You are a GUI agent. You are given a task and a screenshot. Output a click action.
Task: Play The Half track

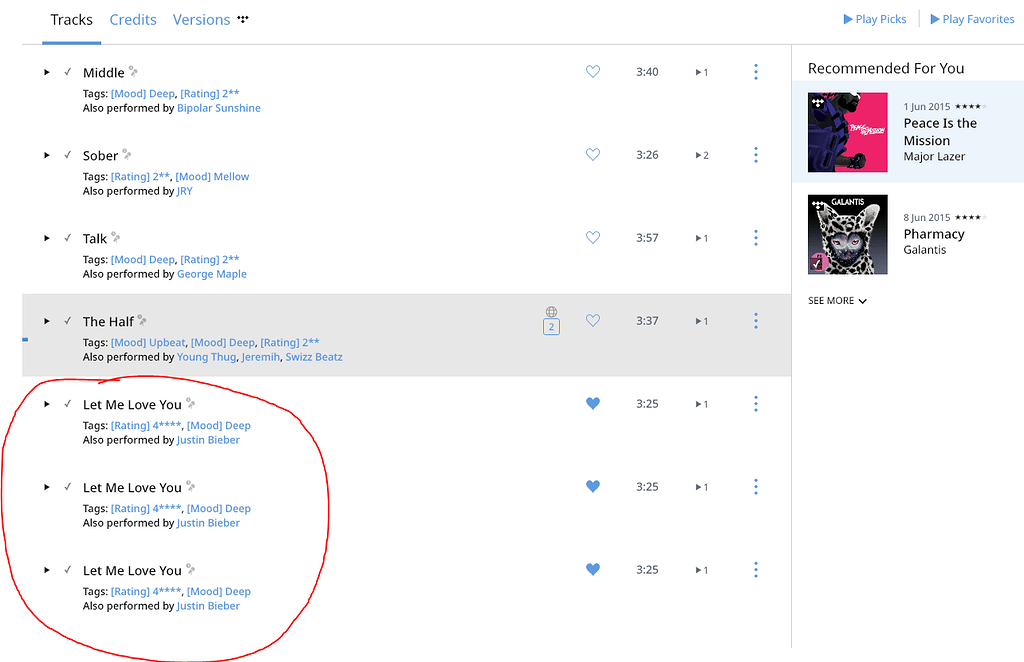[x=46, y=320]
